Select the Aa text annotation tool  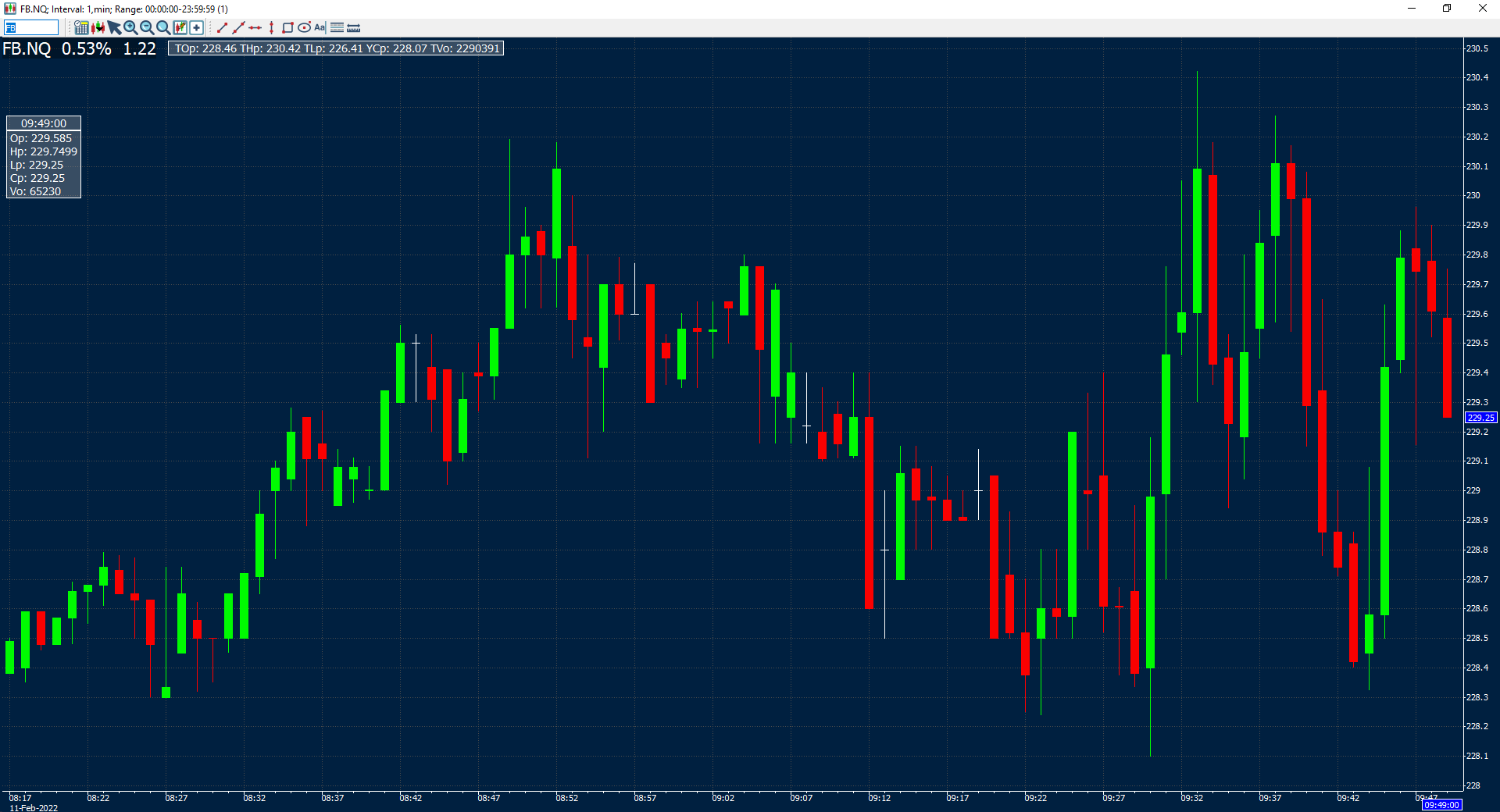pyautogui.click(x=320, y=28)
